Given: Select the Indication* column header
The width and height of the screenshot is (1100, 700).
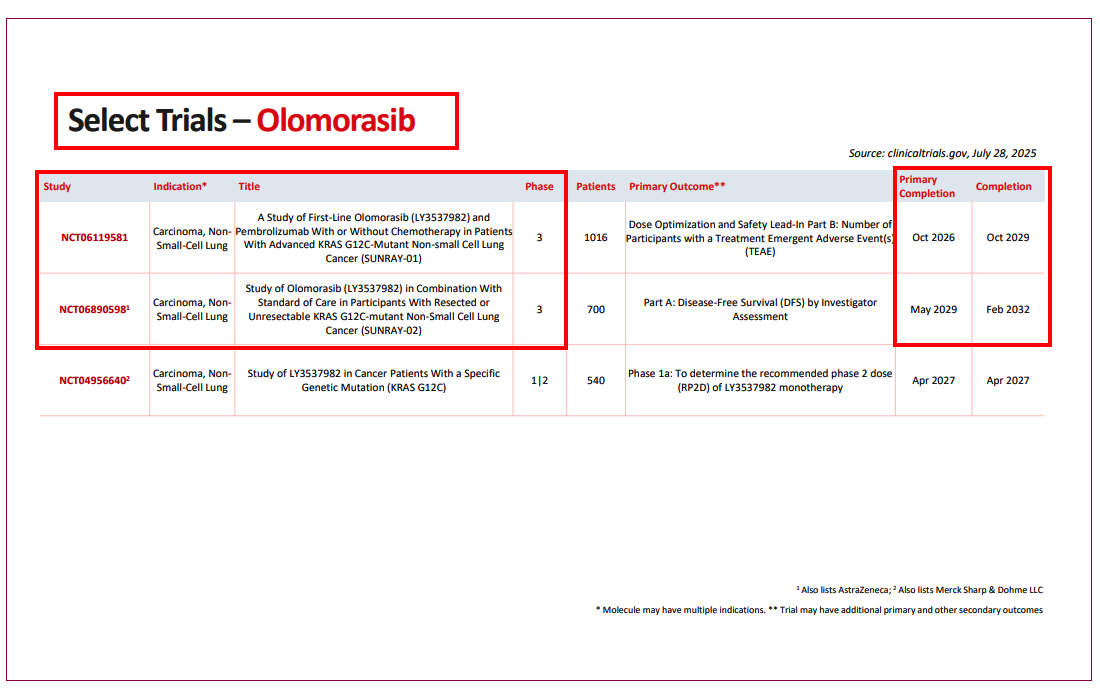Looking at the screenshot, I should pyautogui.click(x=180, y=187).
